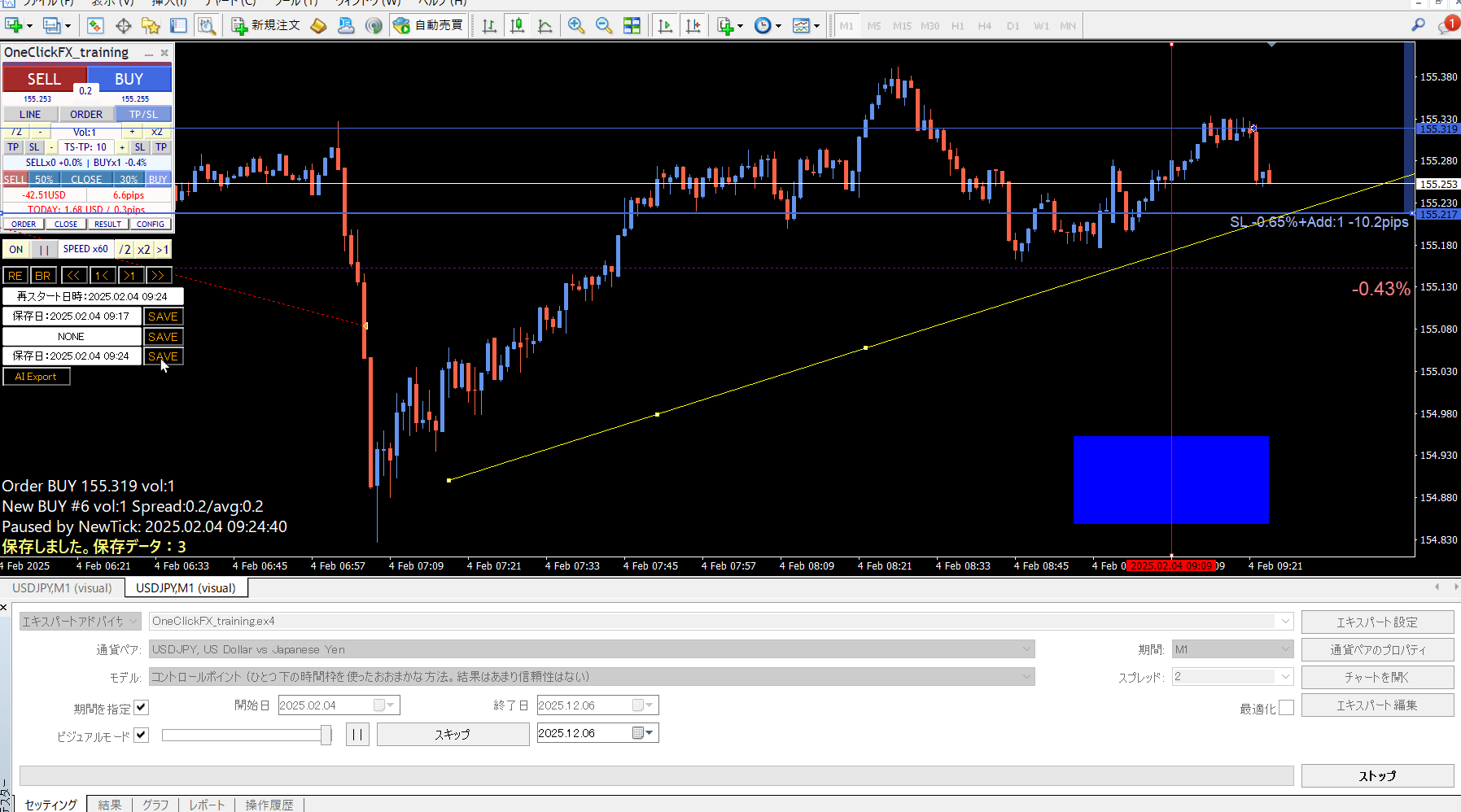
Task: Toggle the 期間を指定 date range checkbox
Action: pyautogui.click(x=142, y=707)
